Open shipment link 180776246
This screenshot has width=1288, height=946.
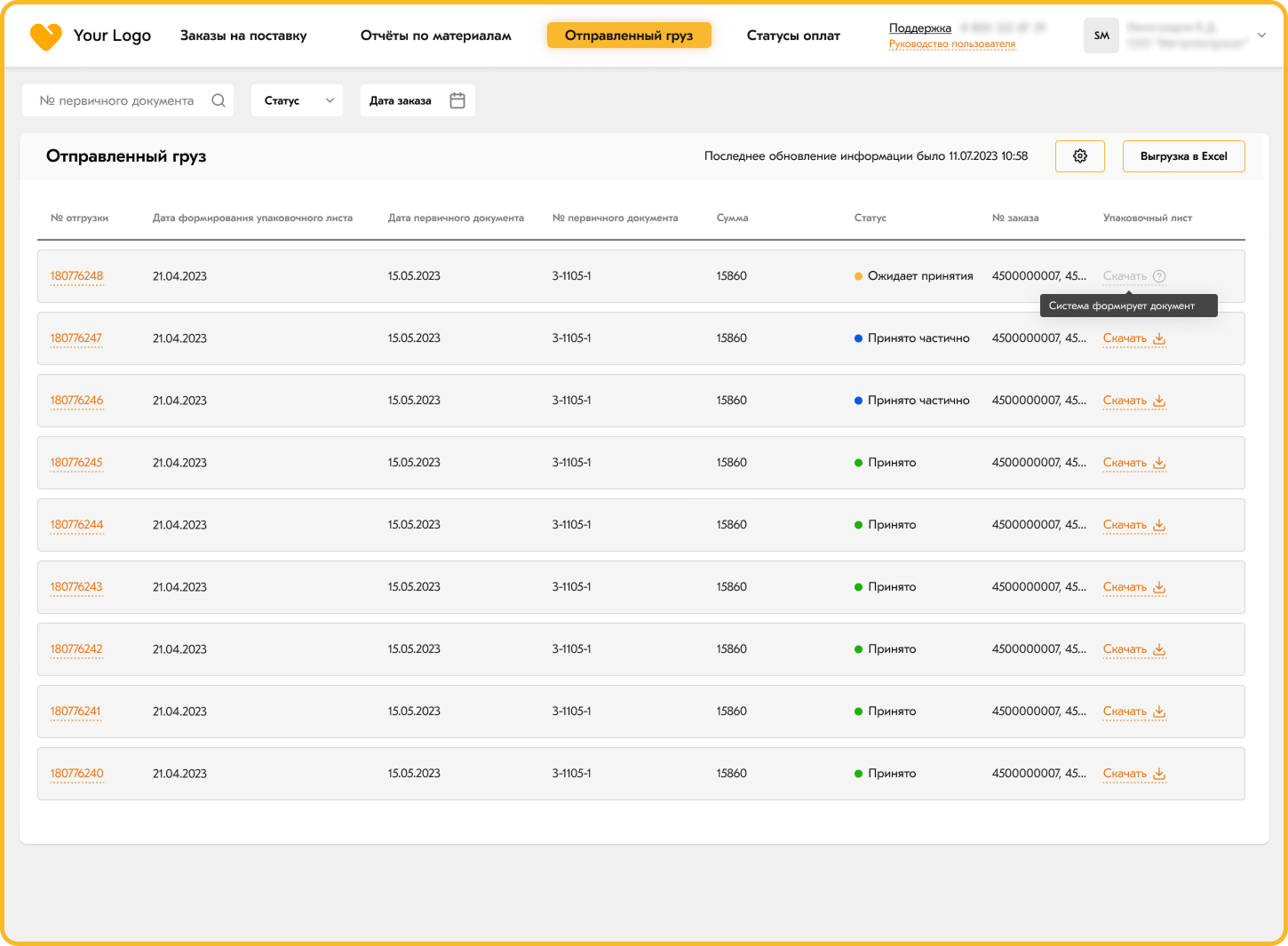[x=76, y=401]
